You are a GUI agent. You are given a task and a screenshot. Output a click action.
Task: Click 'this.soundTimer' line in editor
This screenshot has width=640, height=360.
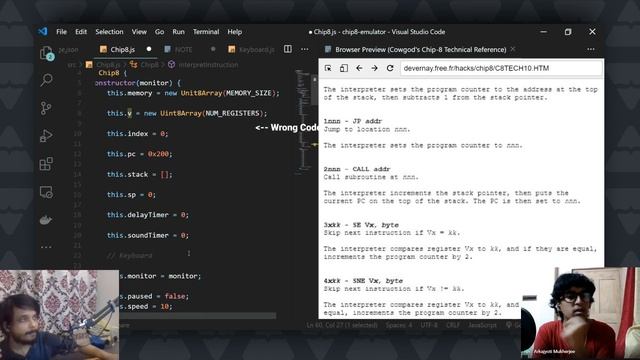point(148,235)
